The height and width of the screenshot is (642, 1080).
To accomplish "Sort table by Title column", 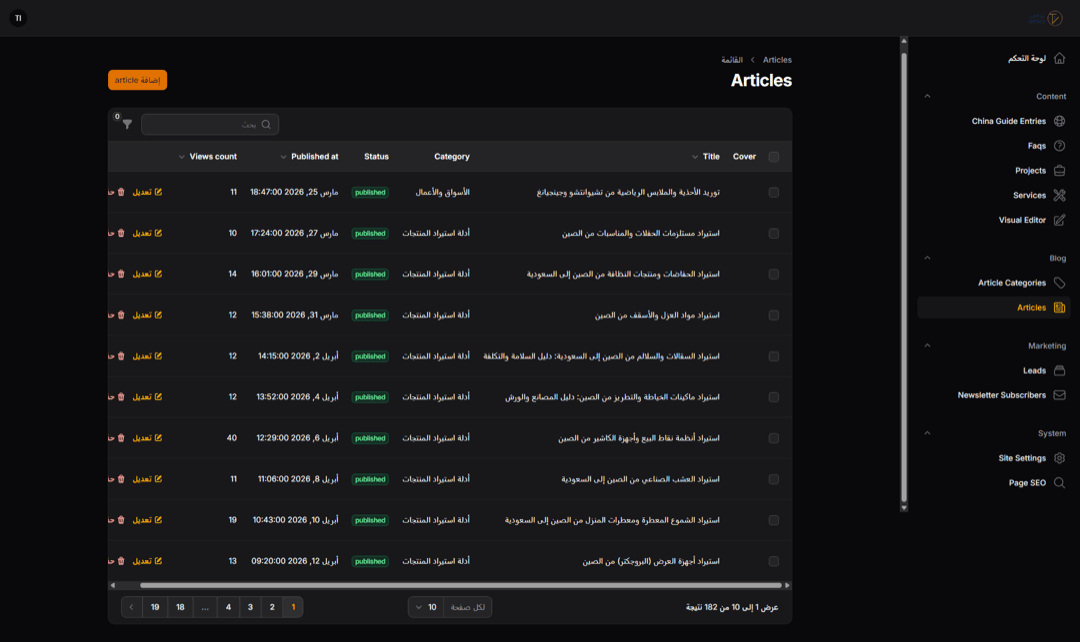I will [x=706, y=157].
